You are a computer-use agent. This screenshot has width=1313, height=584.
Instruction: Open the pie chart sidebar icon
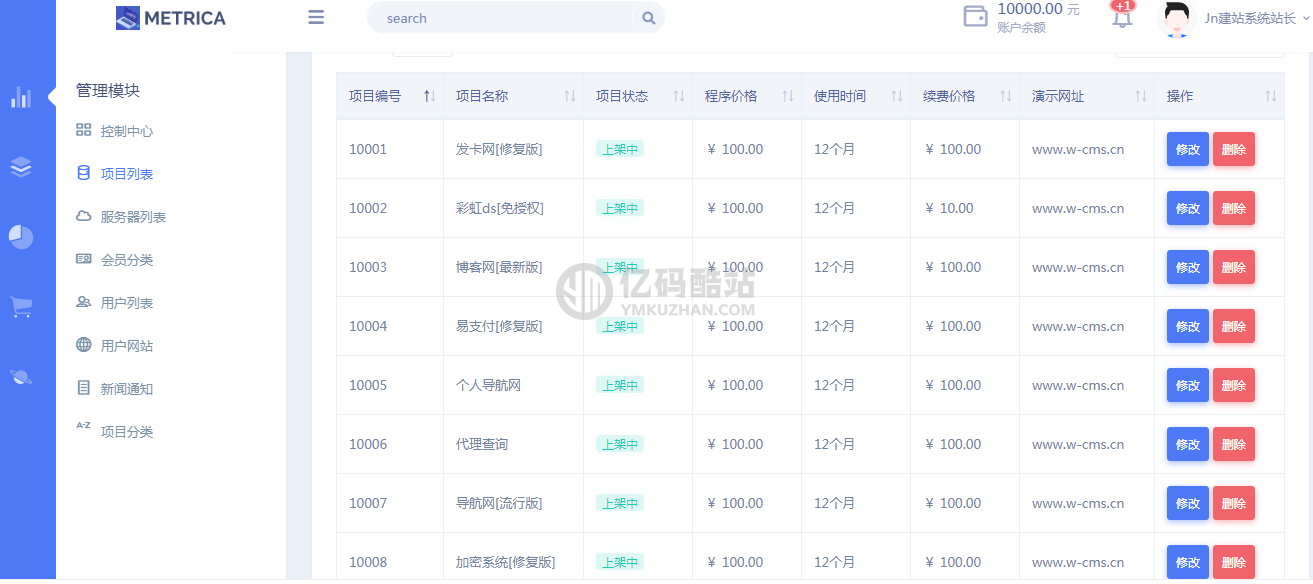pyautogui.click(x=21, y=237)
